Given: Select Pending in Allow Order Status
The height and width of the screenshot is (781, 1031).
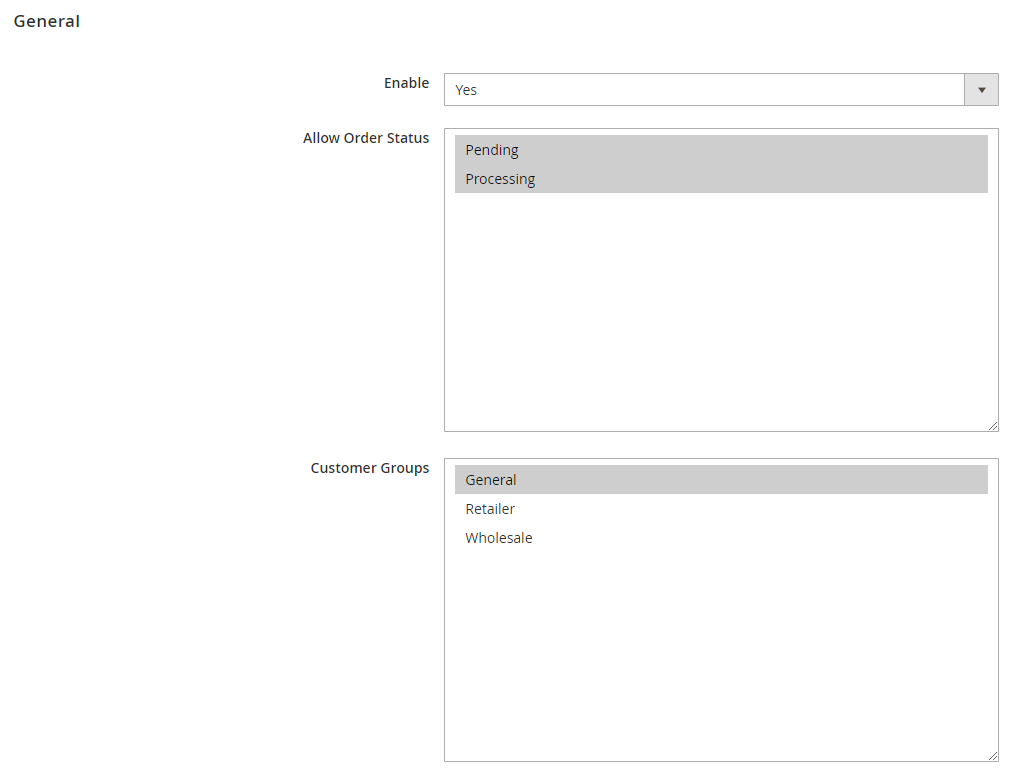Looking at the screenshot, I should [x=492, y=150].
